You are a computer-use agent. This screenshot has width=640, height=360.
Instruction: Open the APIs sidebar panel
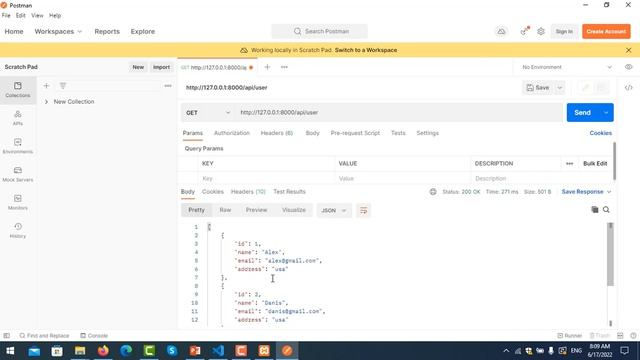tap(18, 118)
